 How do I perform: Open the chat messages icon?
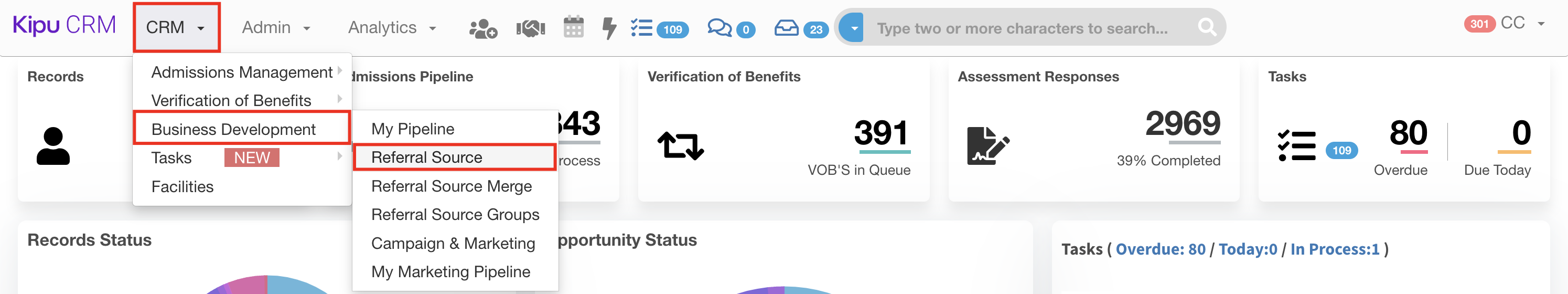tap(719, 28)
